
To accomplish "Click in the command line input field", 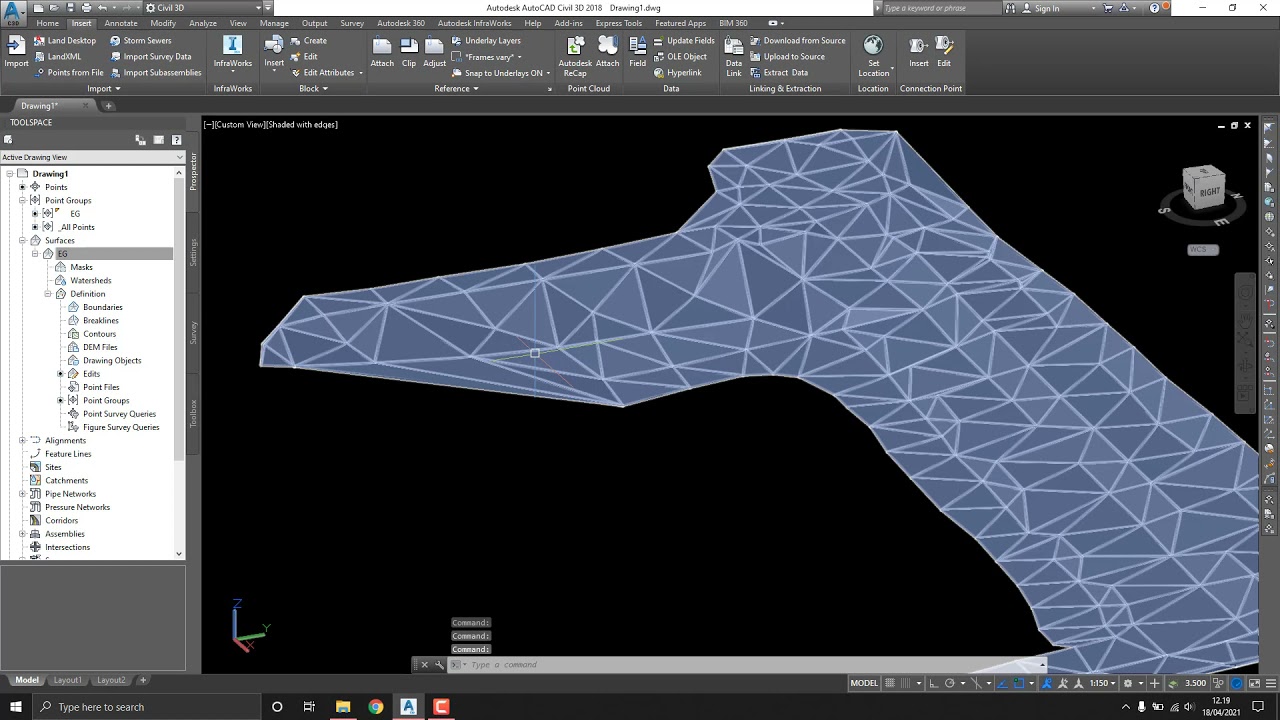I will (750, 664).
